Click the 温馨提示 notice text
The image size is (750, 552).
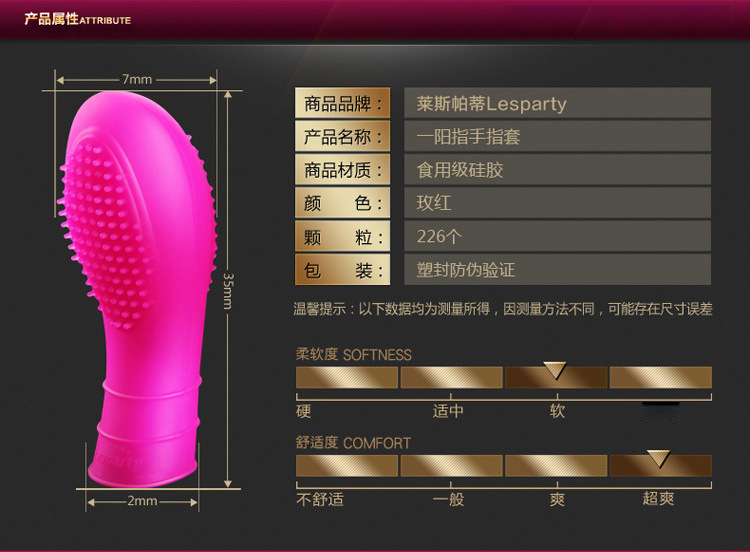[x=502, y=310]
